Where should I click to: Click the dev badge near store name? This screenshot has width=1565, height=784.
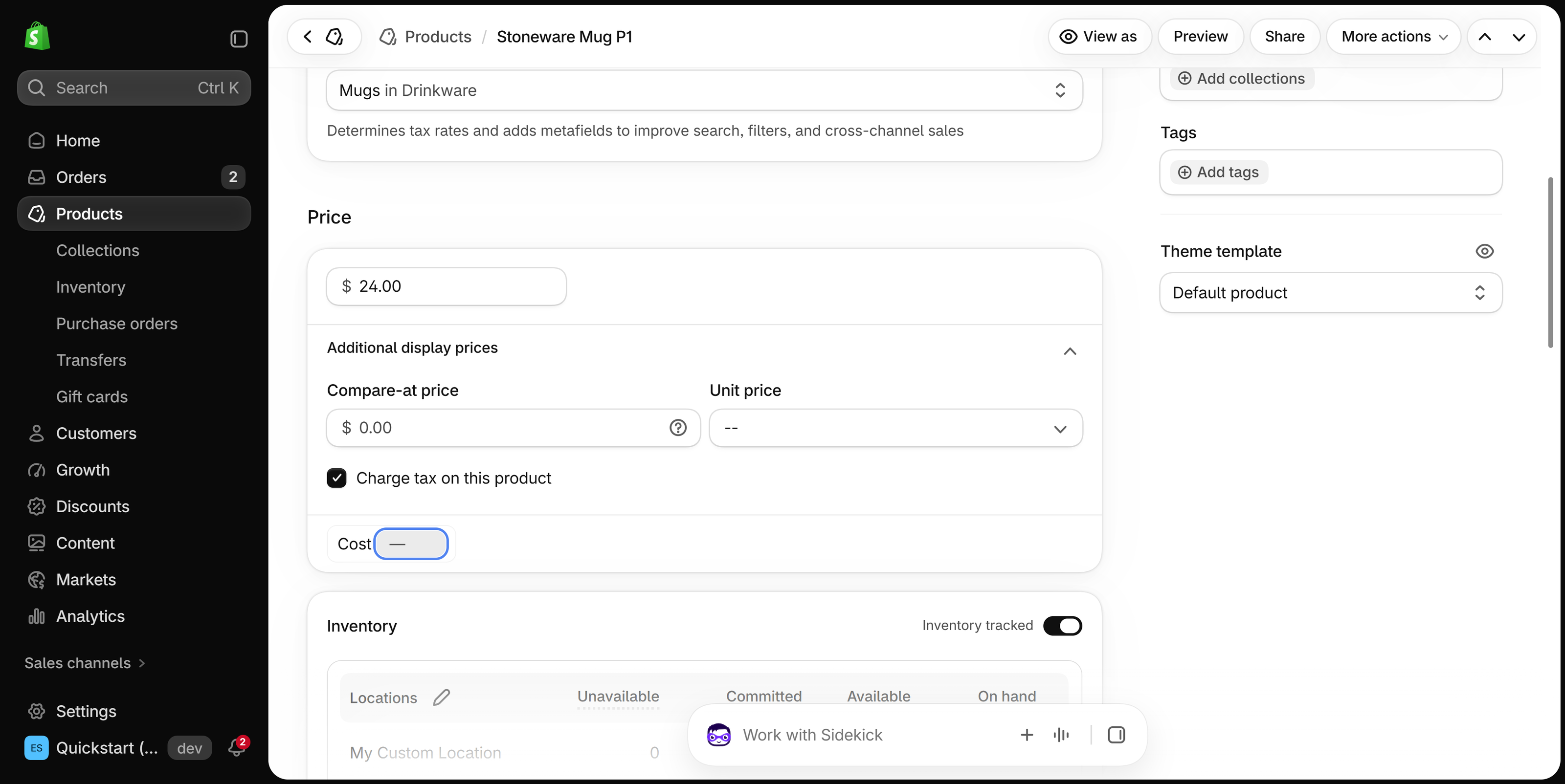pos(190,748)
